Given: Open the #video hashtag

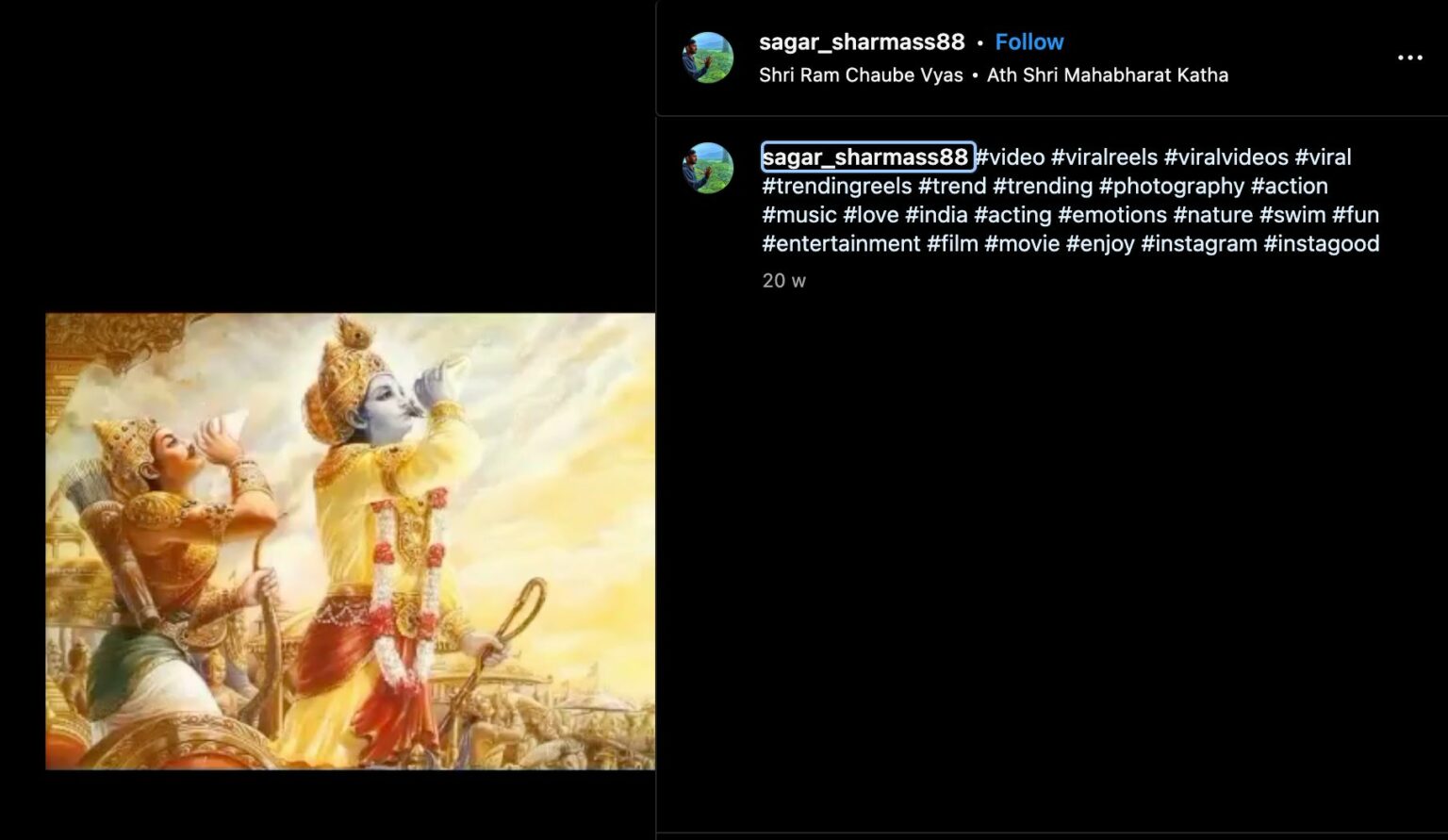Looking at the screenshot, I should click(x=1010, y=156).
